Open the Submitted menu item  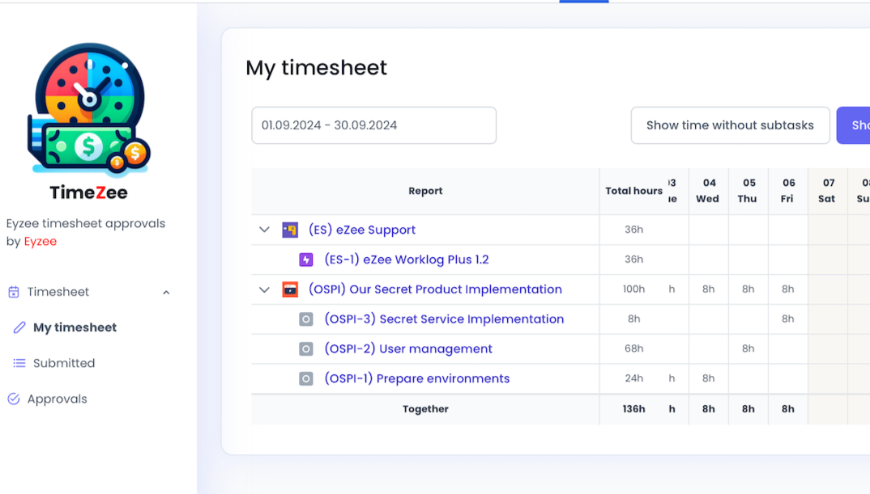[x=64, y=363]
